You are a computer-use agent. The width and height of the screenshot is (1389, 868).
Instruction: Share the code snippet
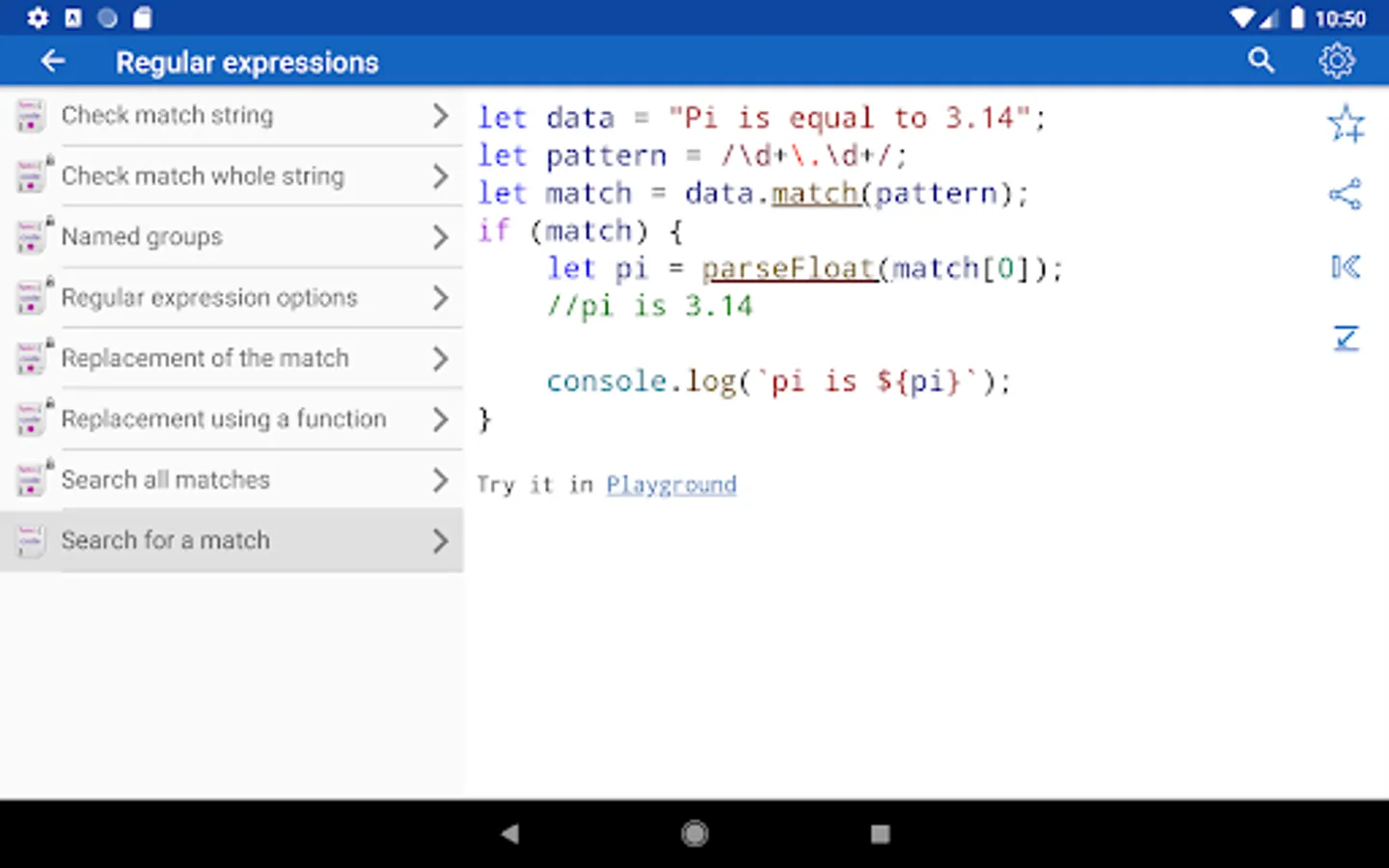pos(1345,194)
